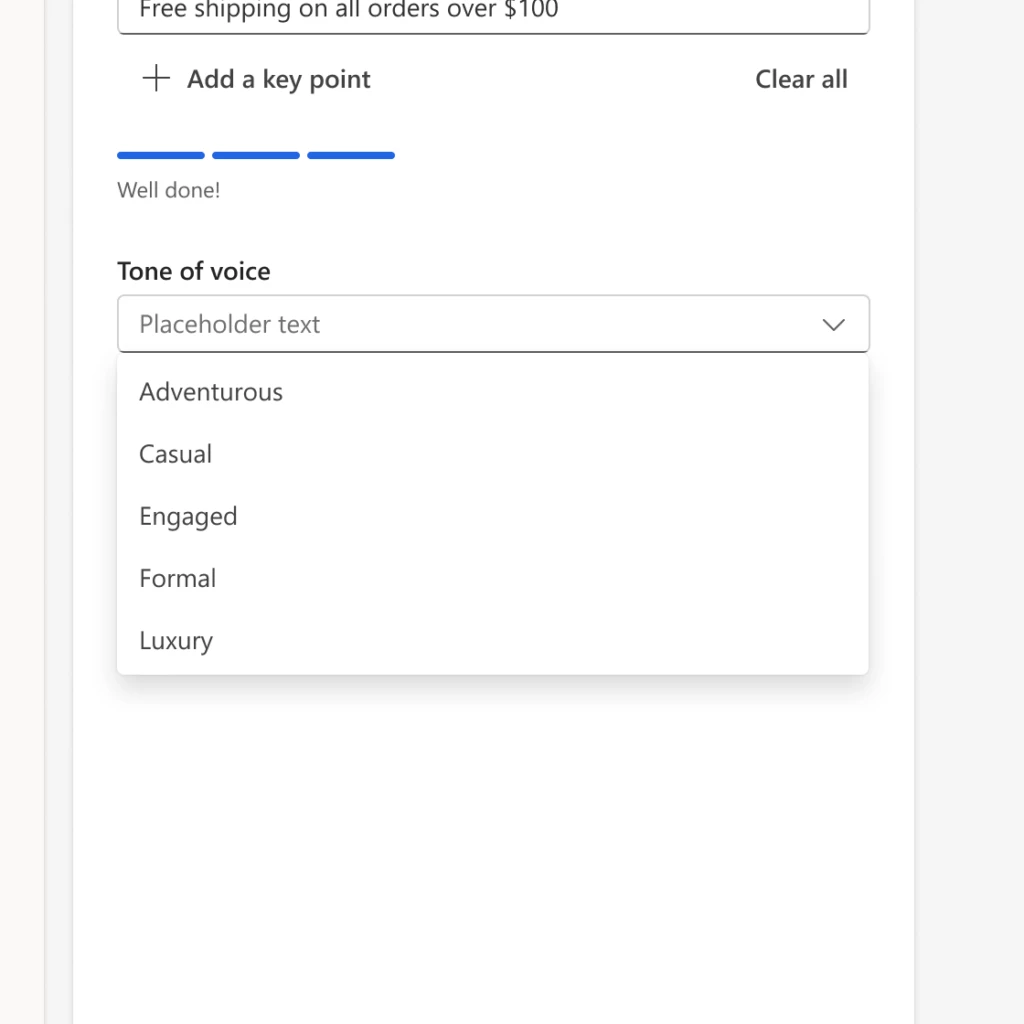Click the free shipping key point field
This screenshot has width=1024, height=1024.
click(493, 12)
